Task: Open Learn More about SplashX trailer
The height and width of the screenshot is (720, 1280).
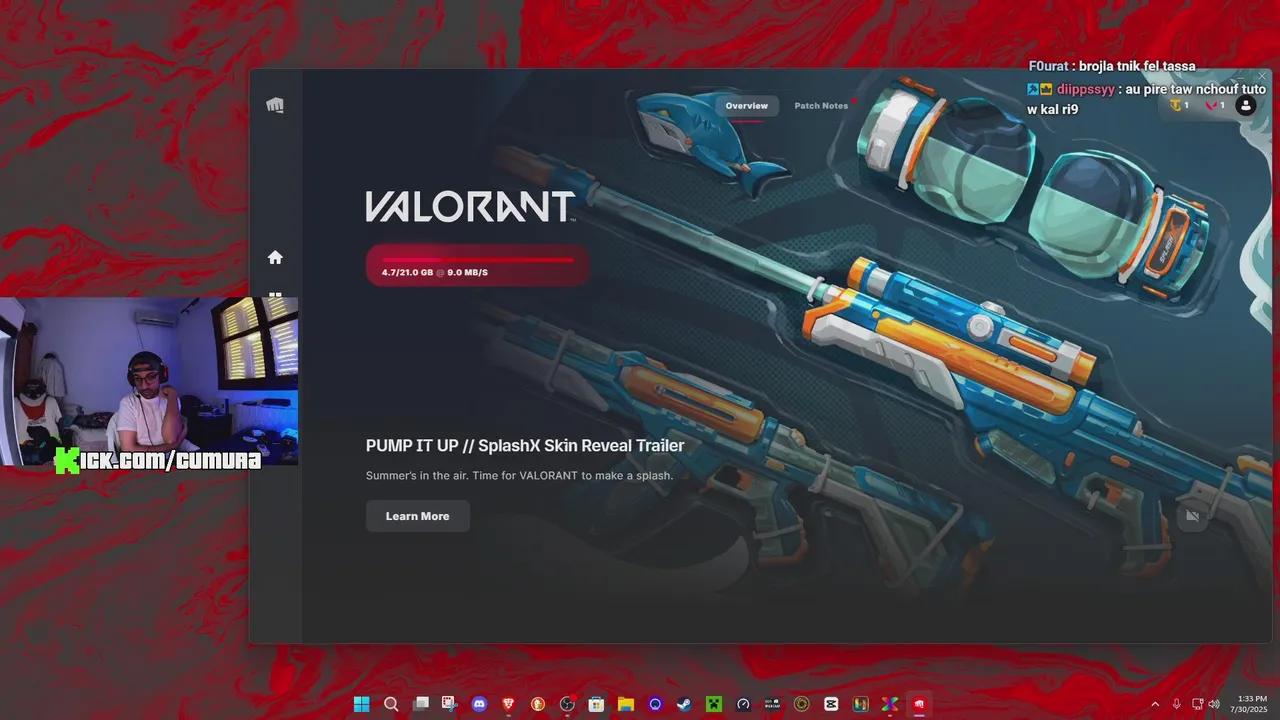Action: pos(417,516)
